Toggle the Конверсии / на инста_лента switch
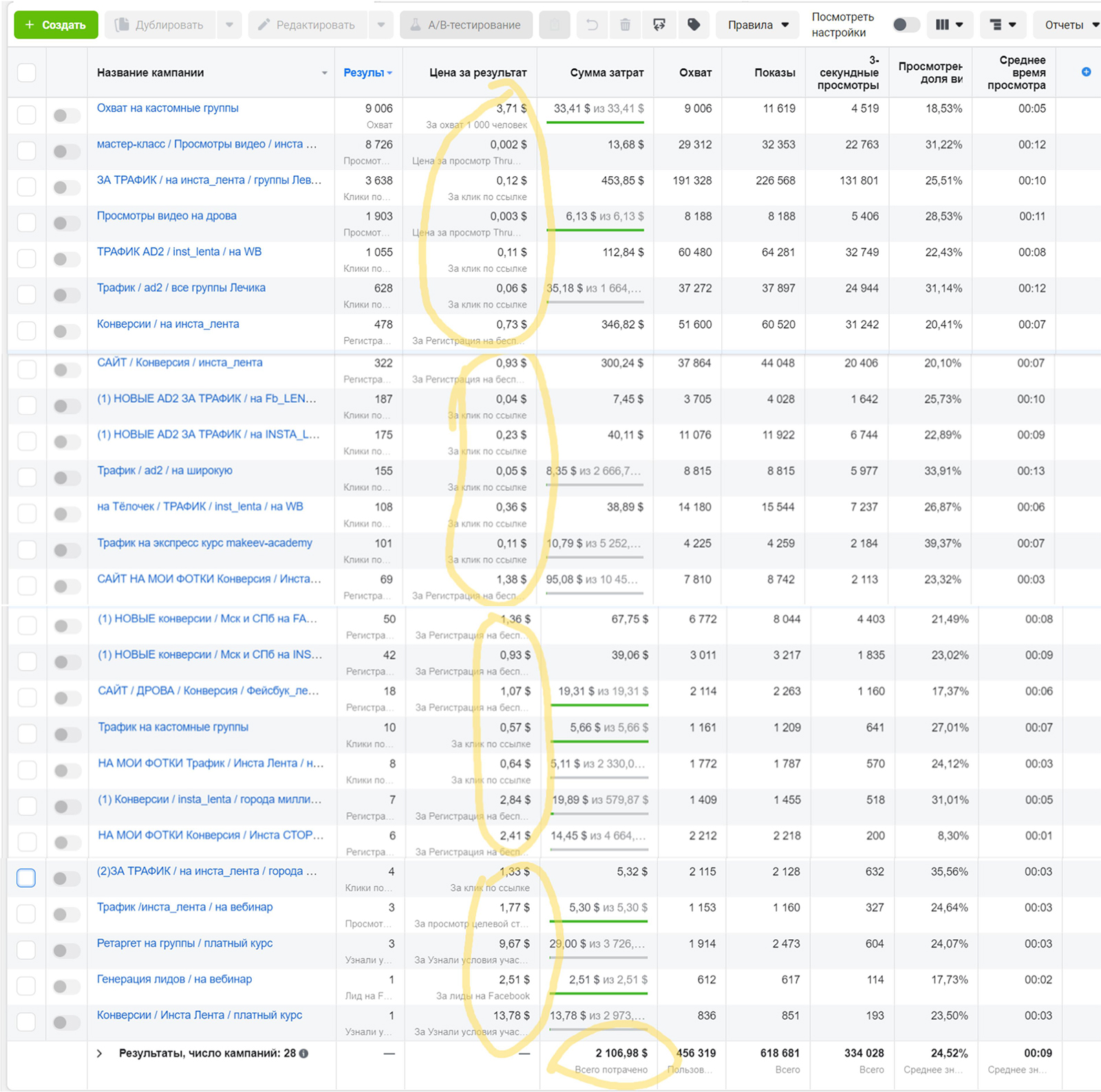Image resolution: width=1101 pixels, height=1092 pixels. click(66, 331)
